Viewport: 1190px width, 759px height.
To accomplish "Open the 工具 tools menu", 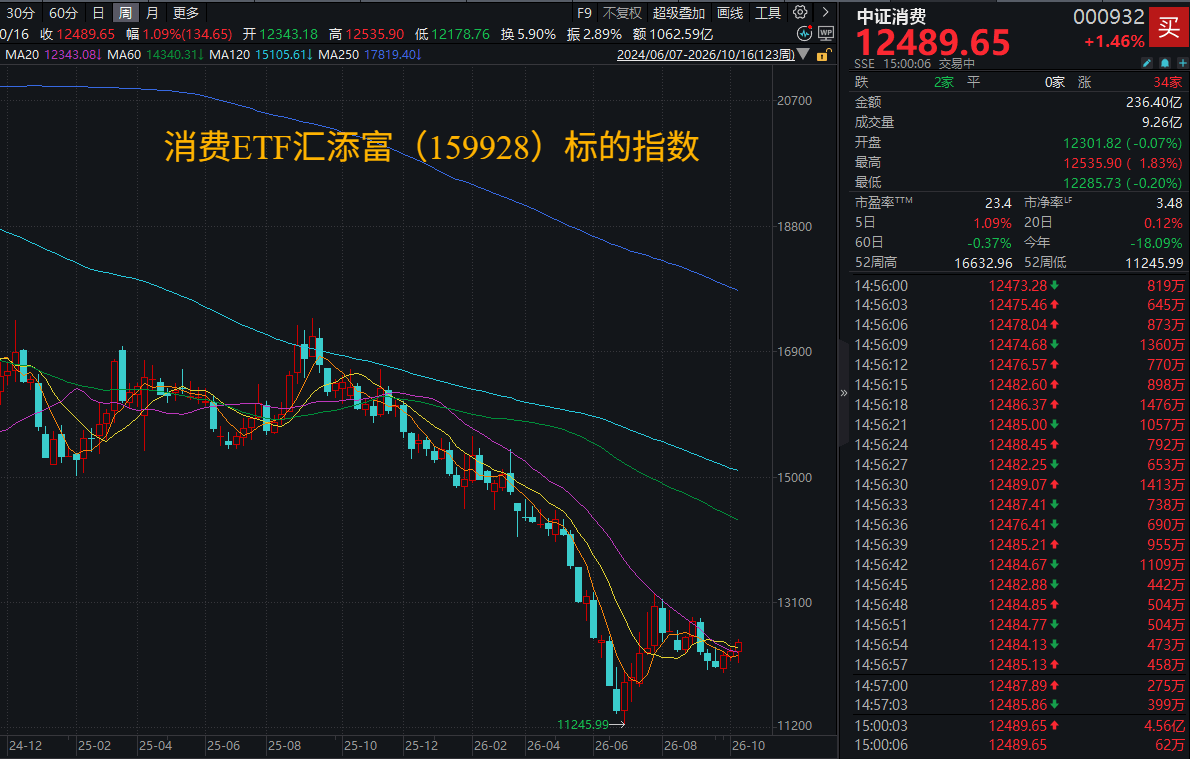I will [768, 13].
